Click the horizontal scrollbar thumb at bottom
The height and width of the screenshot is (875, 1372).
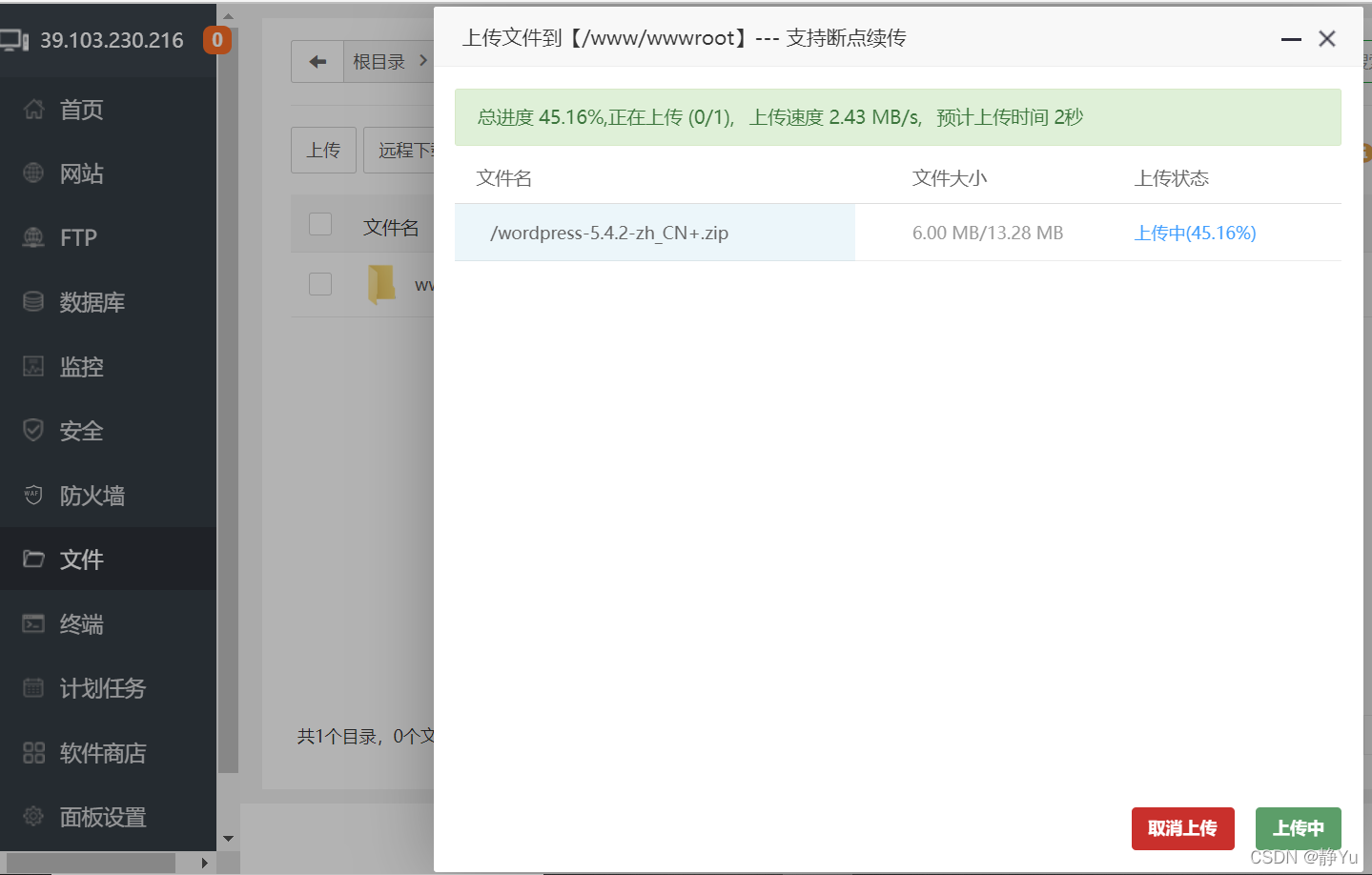click(x=92, y=863)
